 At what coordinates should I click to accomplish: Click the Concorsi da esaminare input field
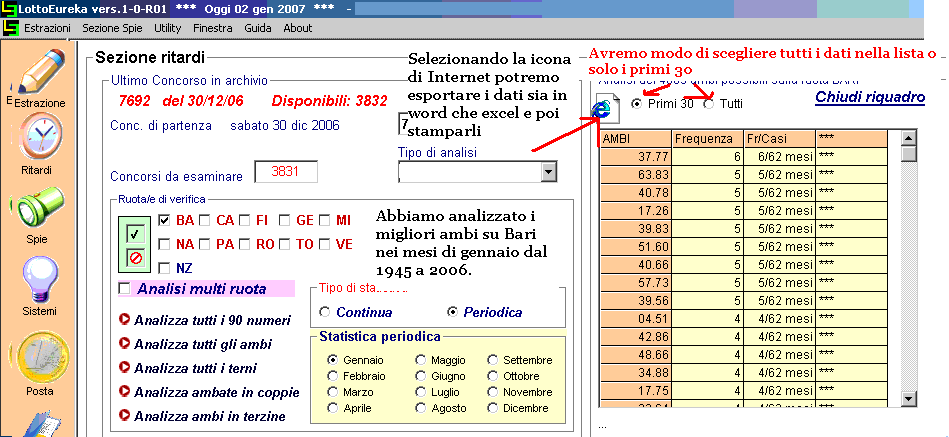(x=286, y=171)
